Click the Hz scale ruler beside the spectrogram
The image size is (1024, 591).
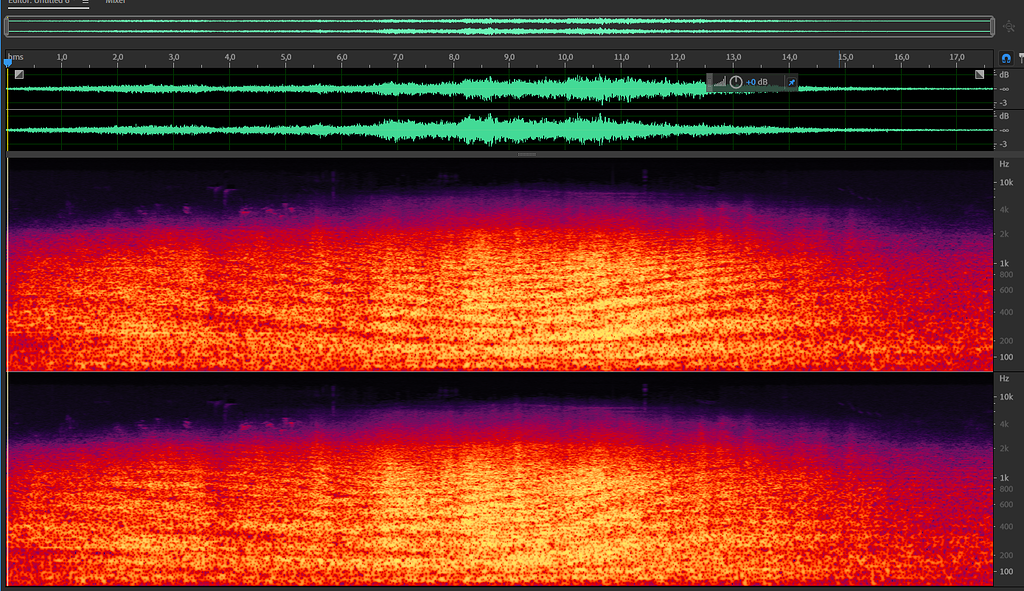coord(1005,260)
